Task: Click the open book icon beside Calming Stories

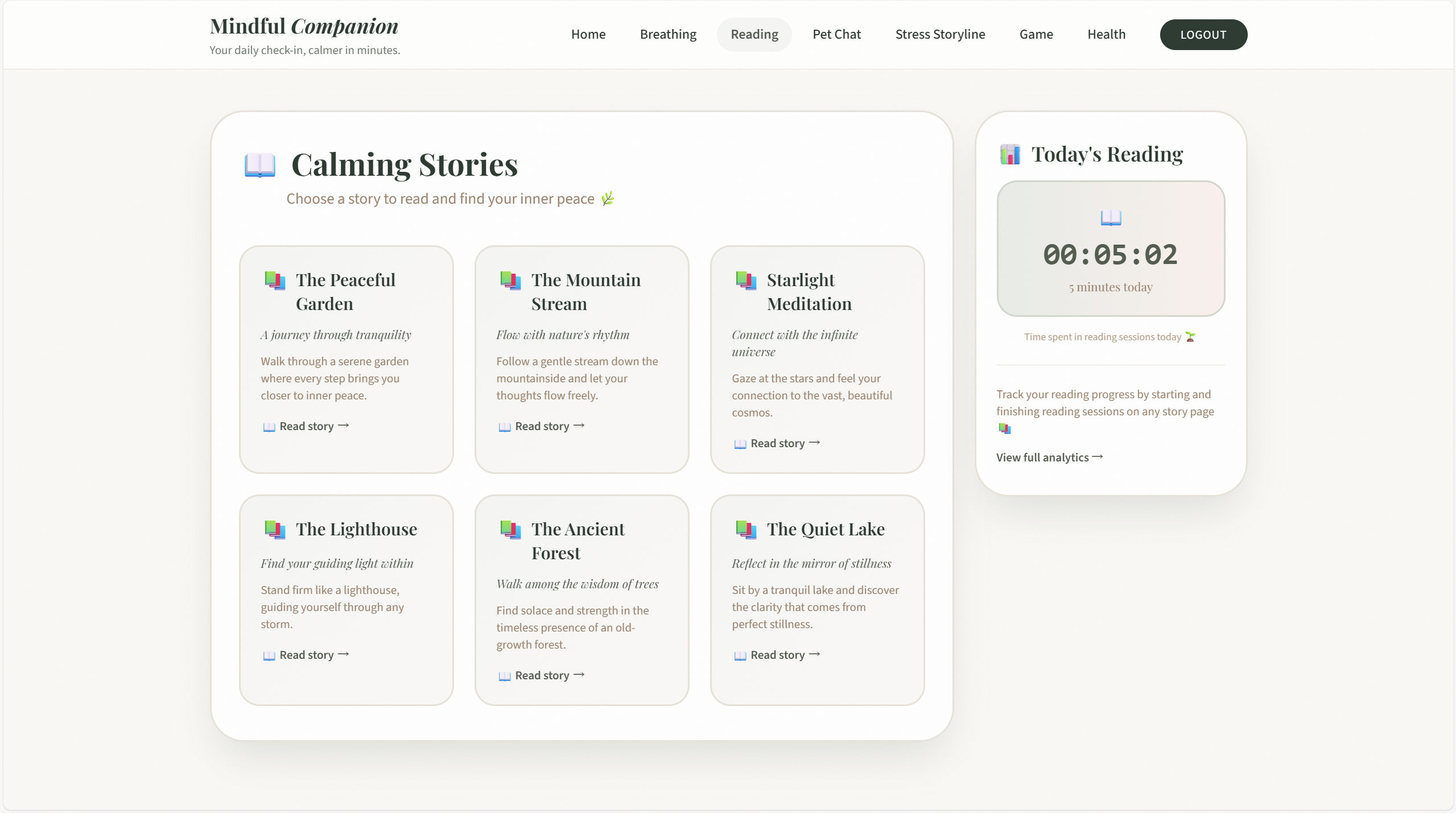Action: [260, 165]
